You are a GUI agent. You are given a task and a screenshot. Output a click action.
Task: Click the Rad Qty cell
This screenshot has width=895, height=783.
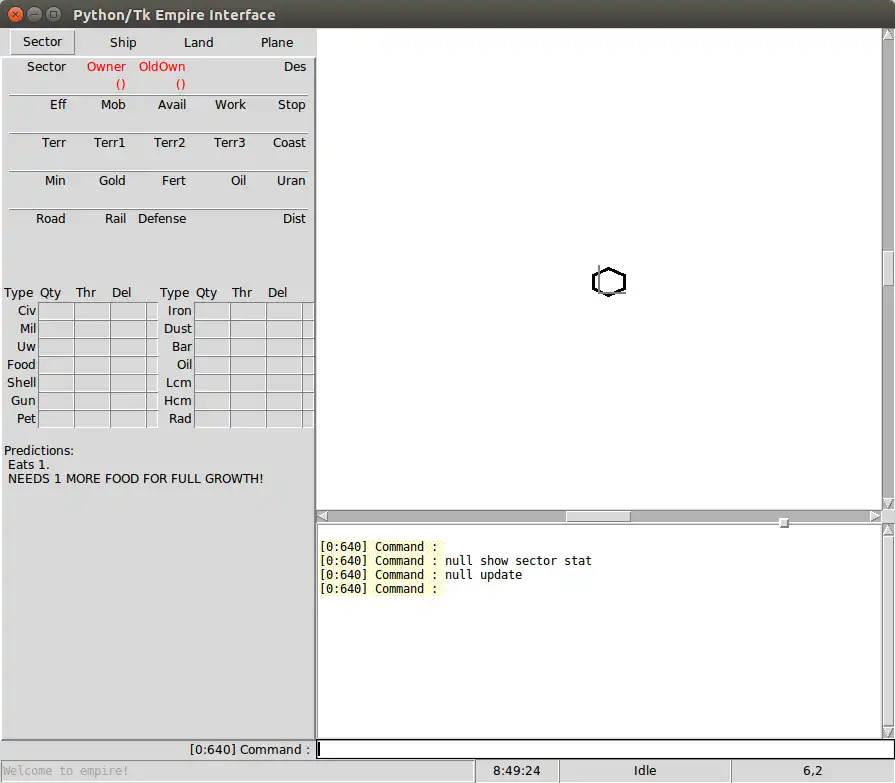click(212, 418)
